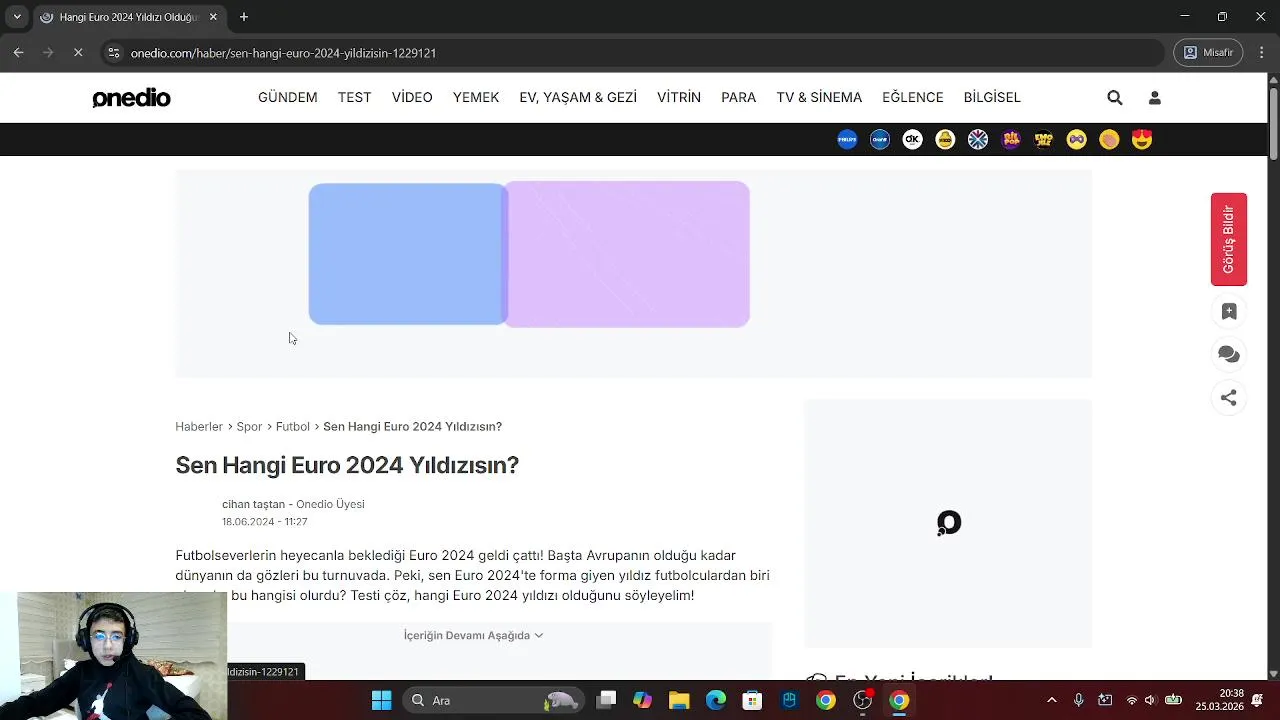1280x720 pixels.
Task: Click the snowflake-pattern channel icon
Action: [978, 140]
